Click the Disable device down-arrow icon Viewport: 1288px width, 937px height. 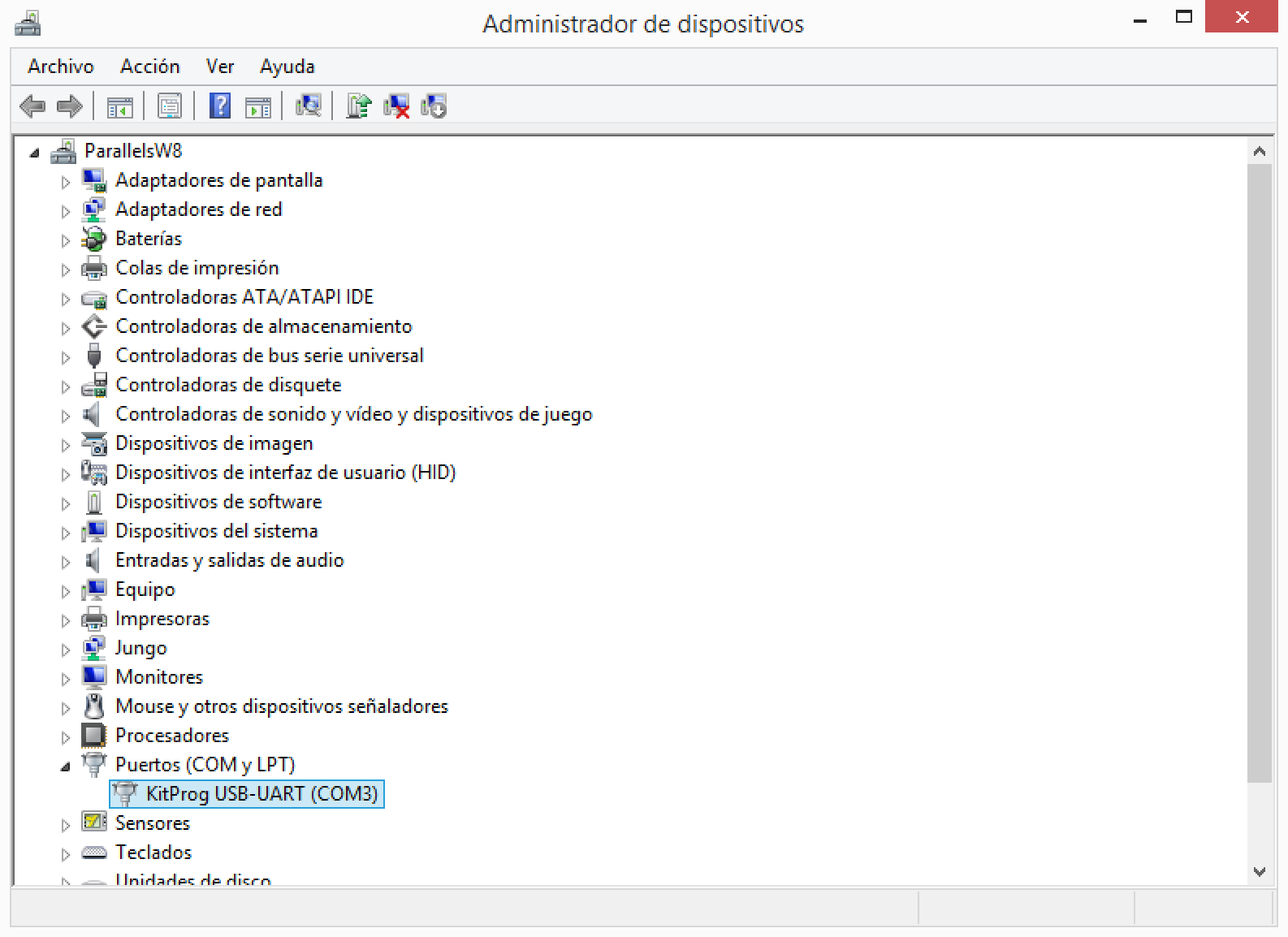[434, 106]
